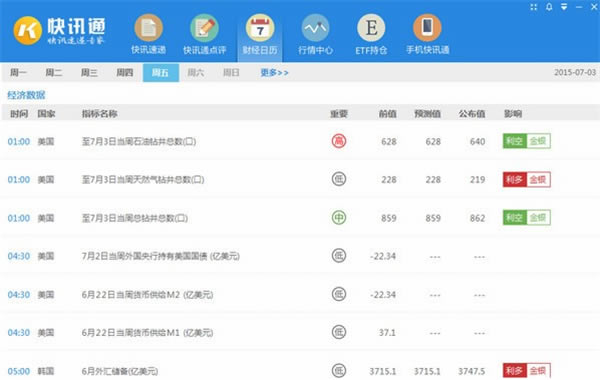
Task: Minimize the 快讯通 window
Action: tap(579, 7)
